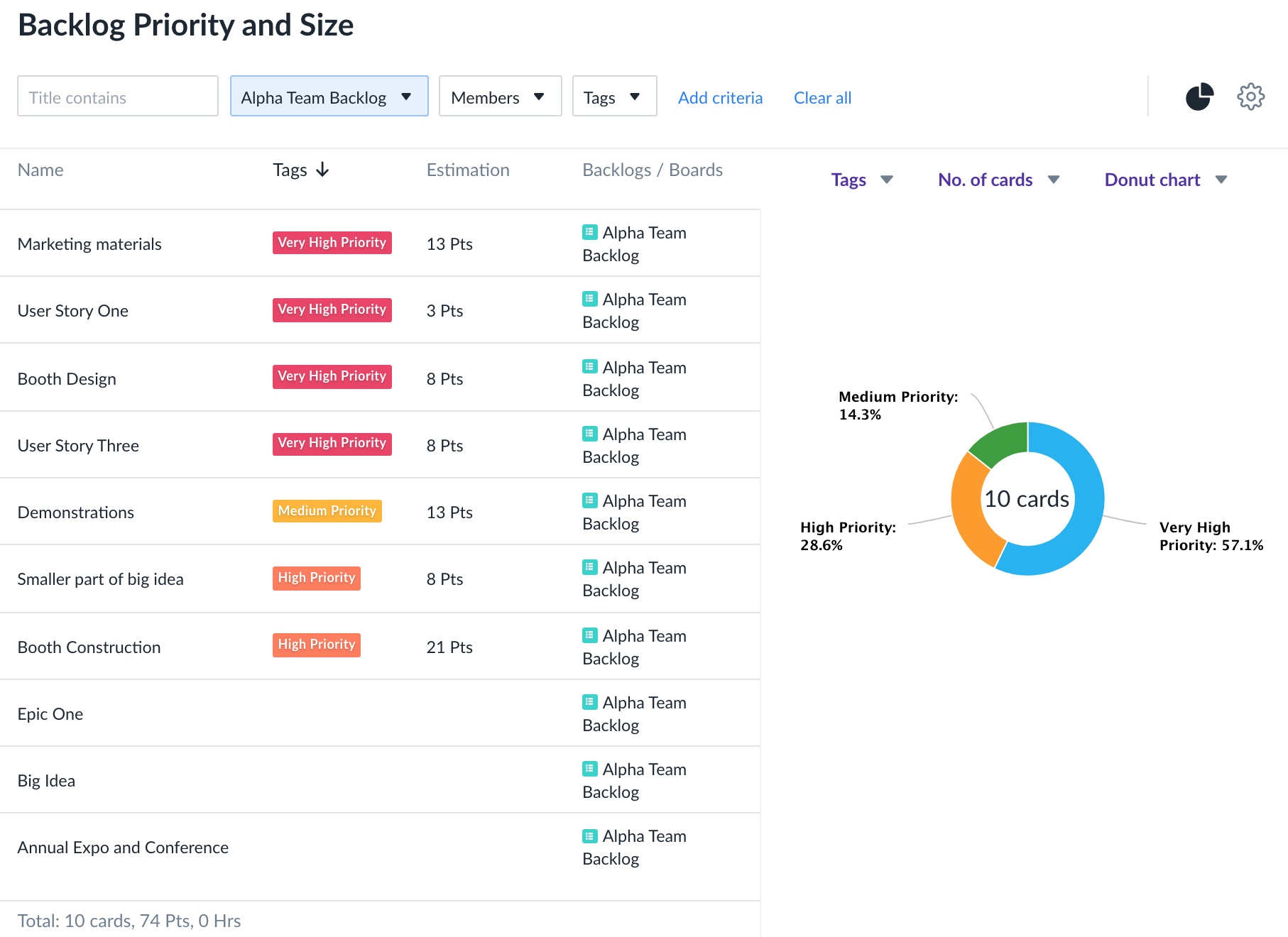
Task: Click backlog icon in Demonstrations row
Action: click(x=589, y=500)
